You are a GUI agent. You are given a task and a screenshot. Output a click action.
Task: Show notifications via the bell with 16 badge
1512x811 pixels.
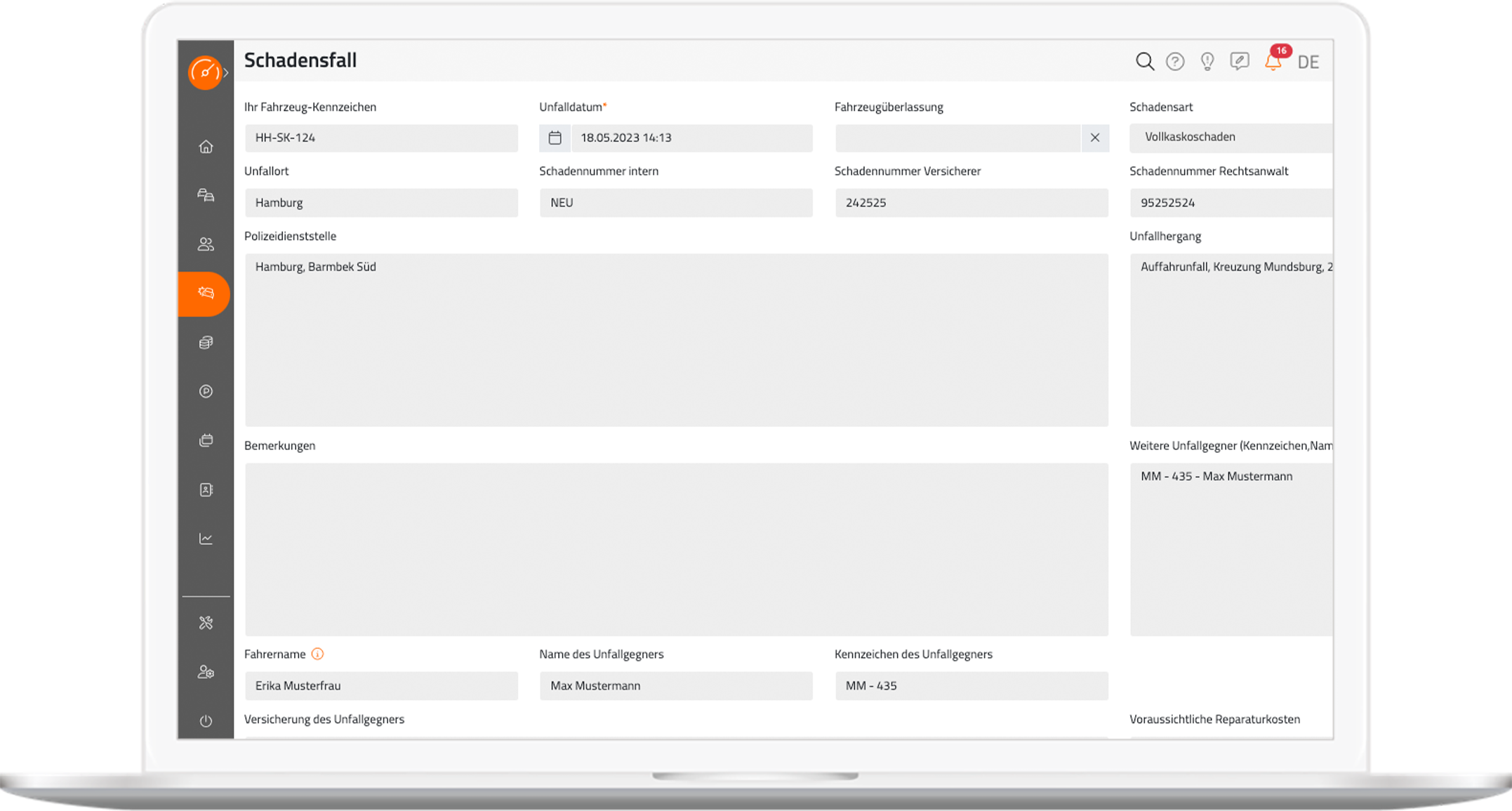point(1273,62)
